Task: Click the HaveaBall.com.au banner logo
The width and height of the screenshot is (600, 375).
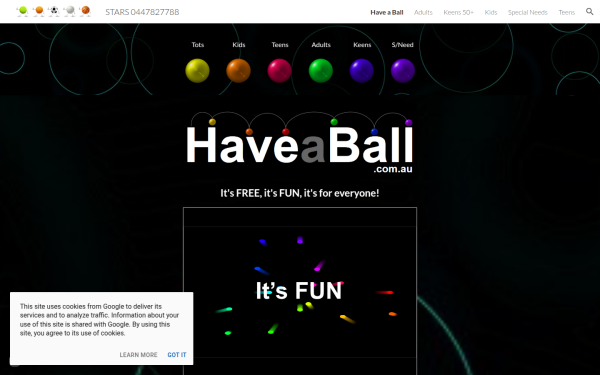Action: [x=300, y=142]
